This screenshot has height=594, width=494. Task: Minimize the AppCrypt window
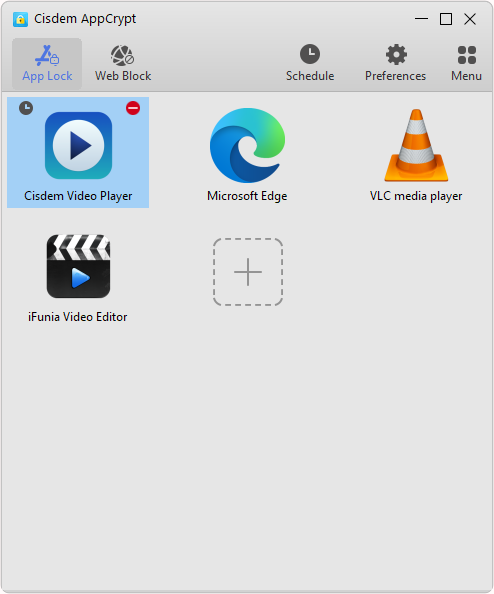tap(421, 19)
